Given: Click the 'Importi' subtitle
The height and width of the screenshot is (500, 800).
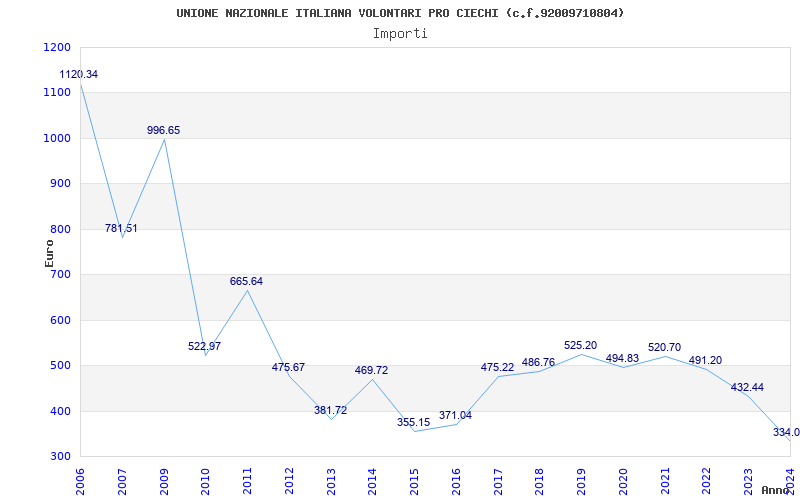Looking at the screenshot, I should click(400, 34).
